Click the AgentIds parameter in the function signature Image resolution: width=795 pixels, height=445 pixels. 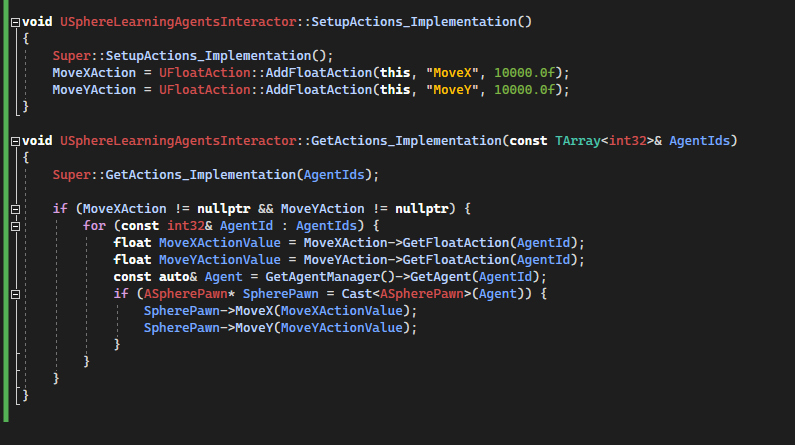[700, 141]
